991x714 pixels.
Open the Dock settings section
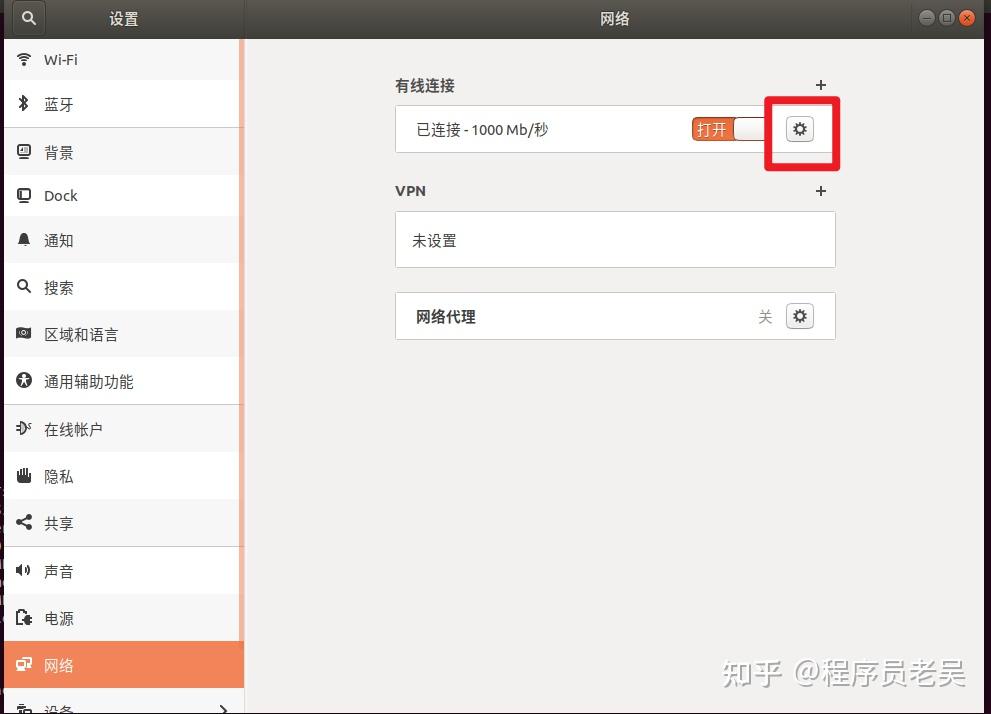point(60,195)
